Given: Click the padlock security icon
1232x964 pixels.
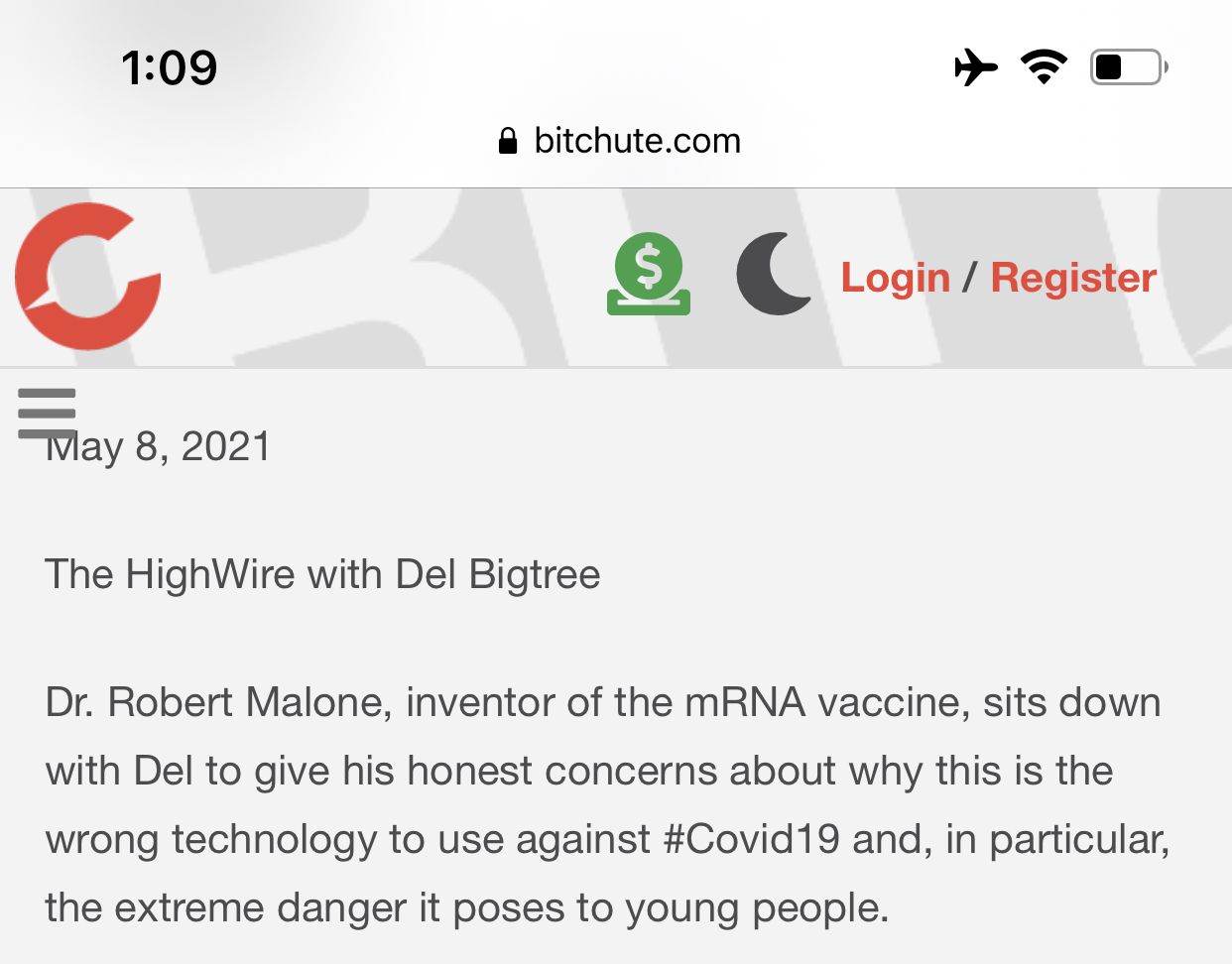Looking at the screenshot, I should [x=508, y=141].
